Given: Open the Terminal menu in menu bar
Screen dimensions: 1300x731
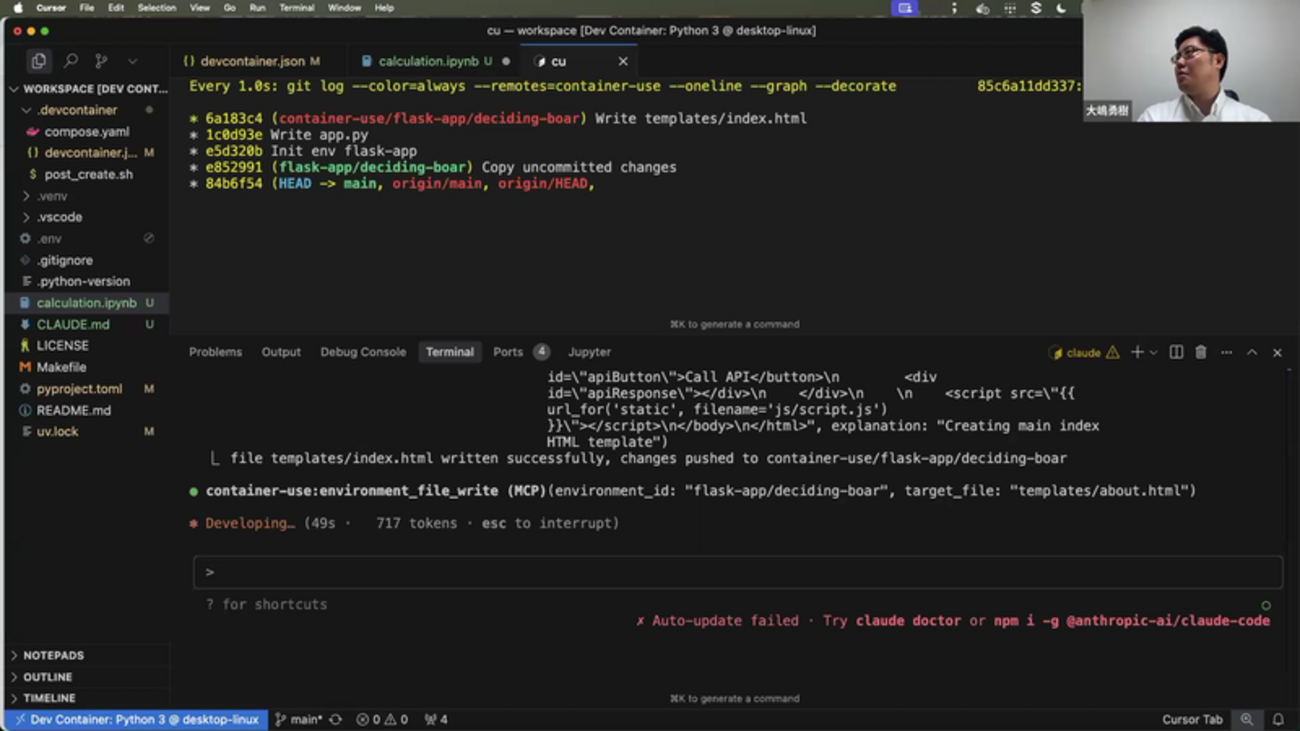Looking at the screenshot, I should (296, 8).
